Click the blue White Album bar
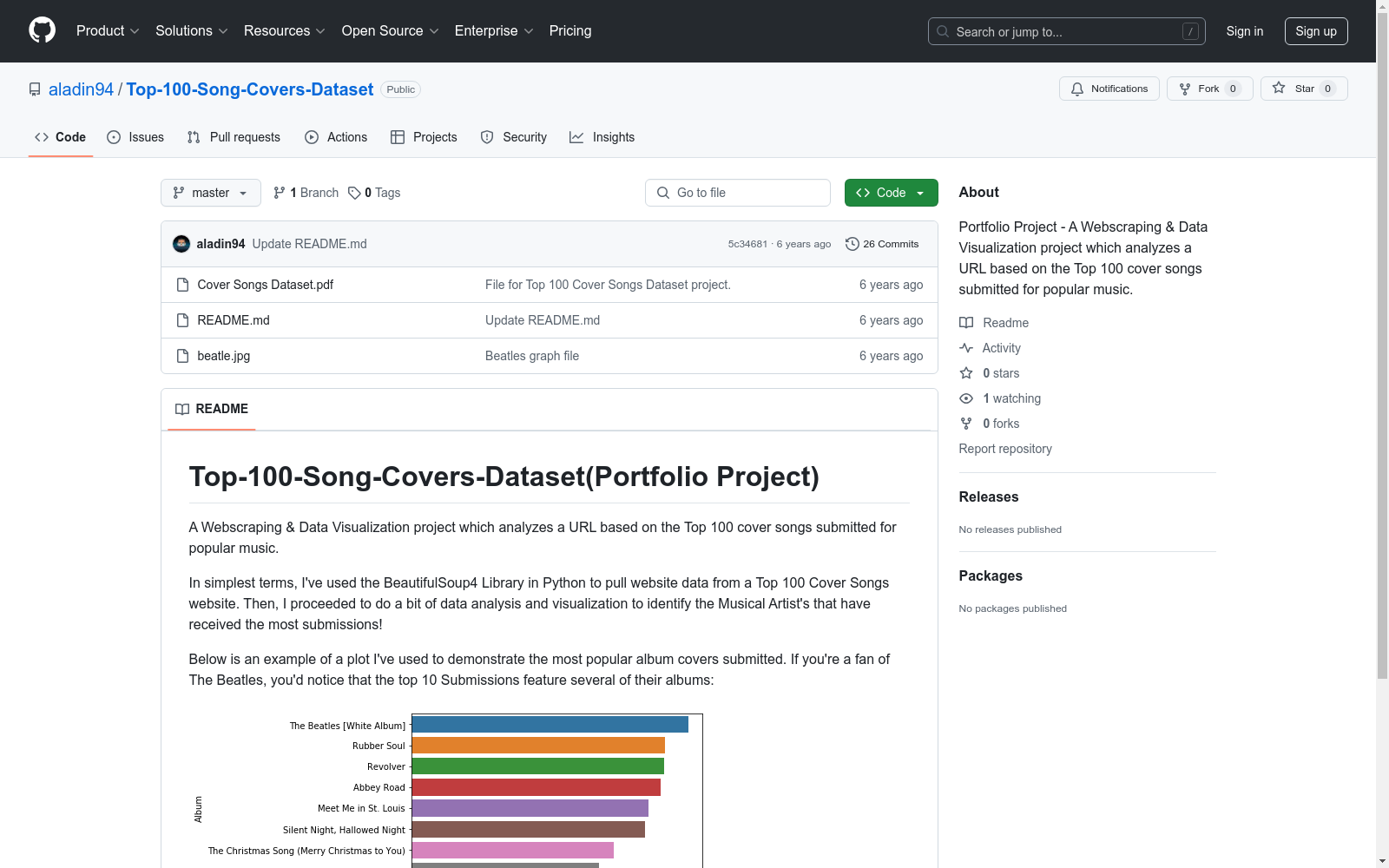Viewport: 1389px width, 868px height. pyautogui.click(x=550, y=724)
